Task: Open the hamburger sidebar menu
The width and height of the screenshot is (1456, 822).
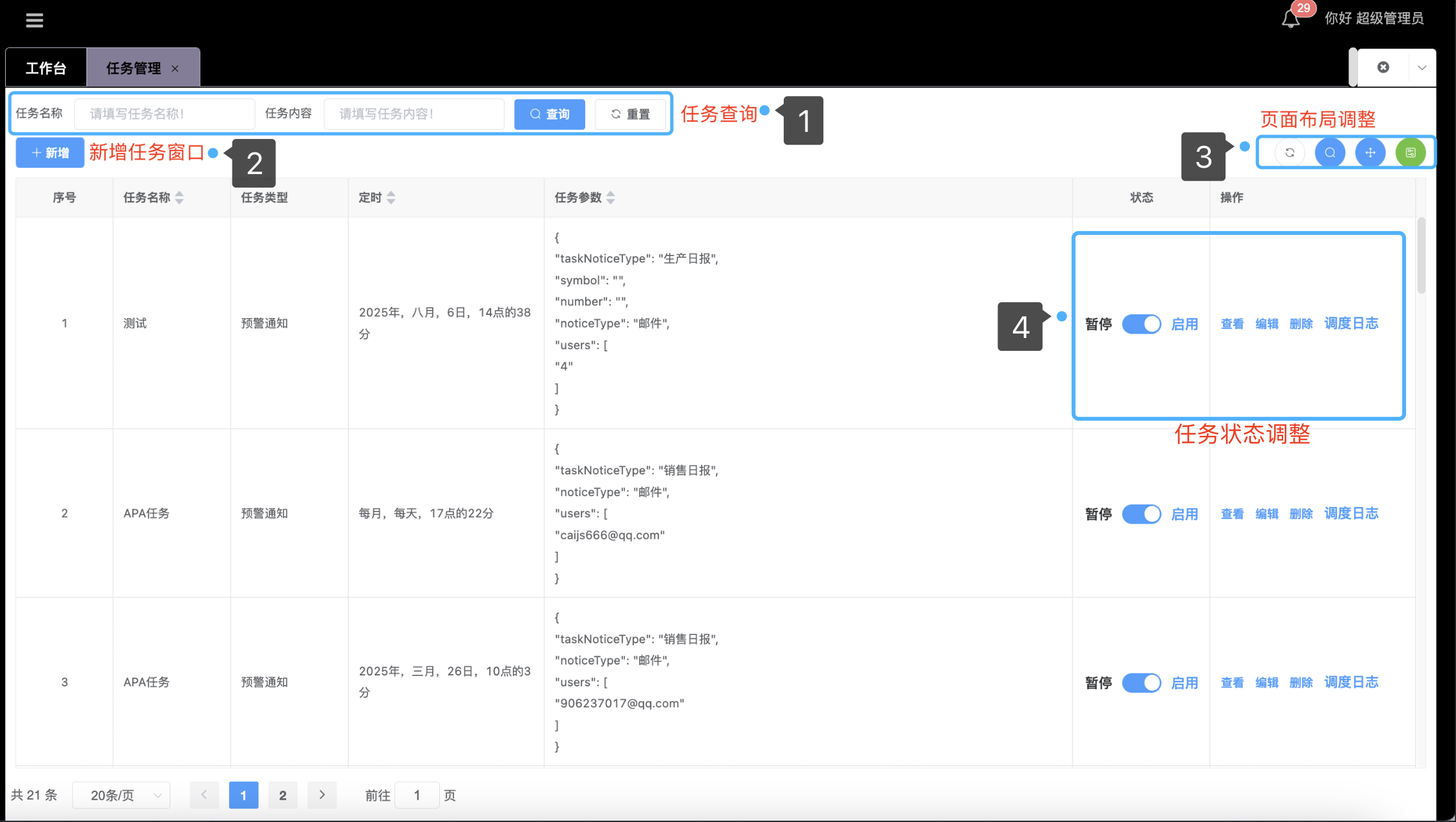Action: 35,20
